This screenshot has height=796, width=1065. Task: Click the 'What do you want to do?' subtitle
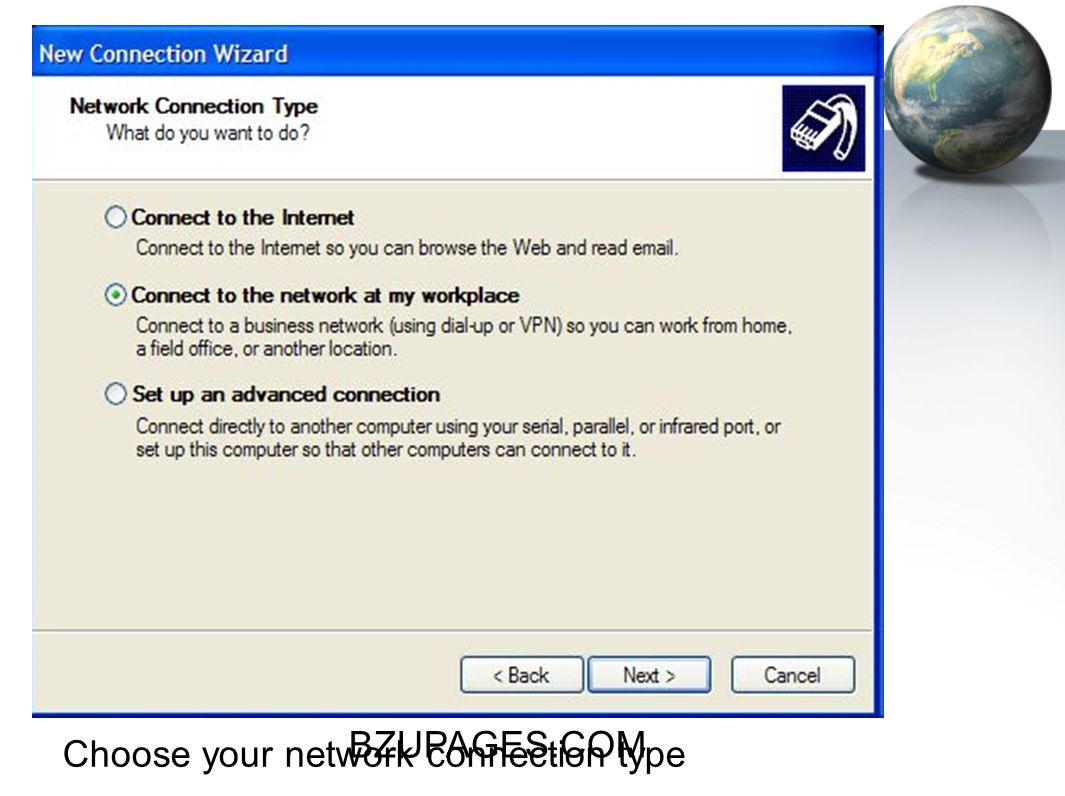pos(208,132)
